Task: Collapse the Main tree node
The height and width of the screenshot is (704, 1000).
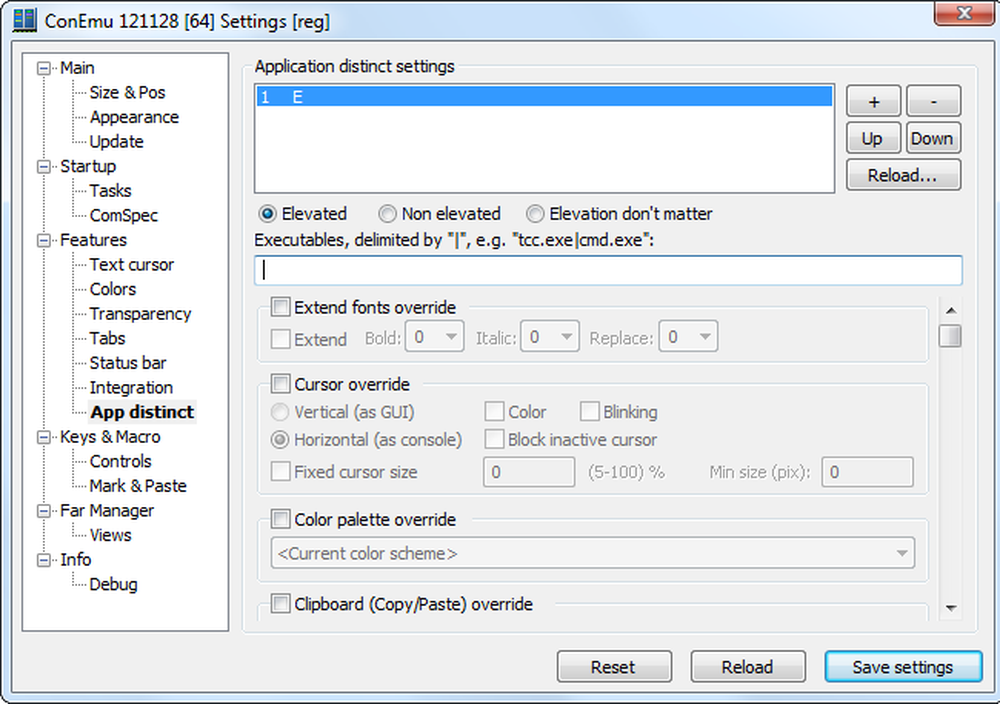Action: tap(43, 68)
